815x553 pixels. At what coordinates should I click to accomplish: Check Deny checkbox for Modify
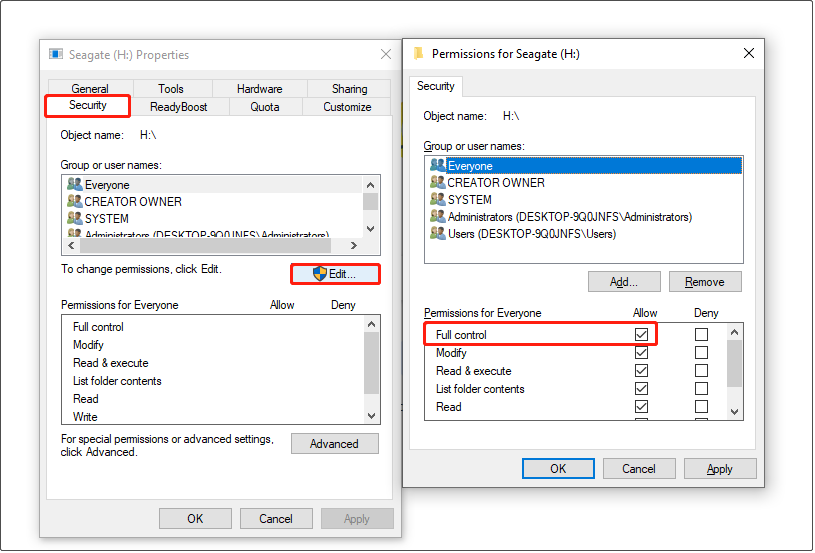[x=701, y=352]
